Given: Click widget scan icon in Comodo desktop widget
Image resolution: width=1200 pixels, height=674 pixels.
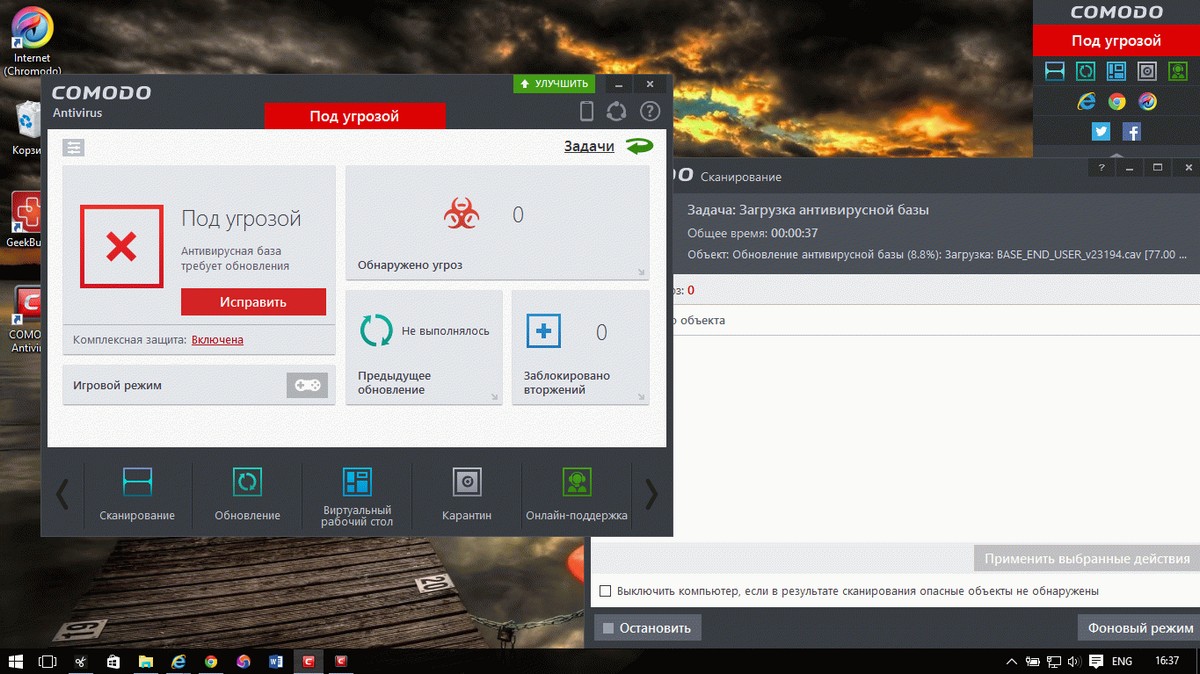Looking at the screenshot, I should (1055, 71).
